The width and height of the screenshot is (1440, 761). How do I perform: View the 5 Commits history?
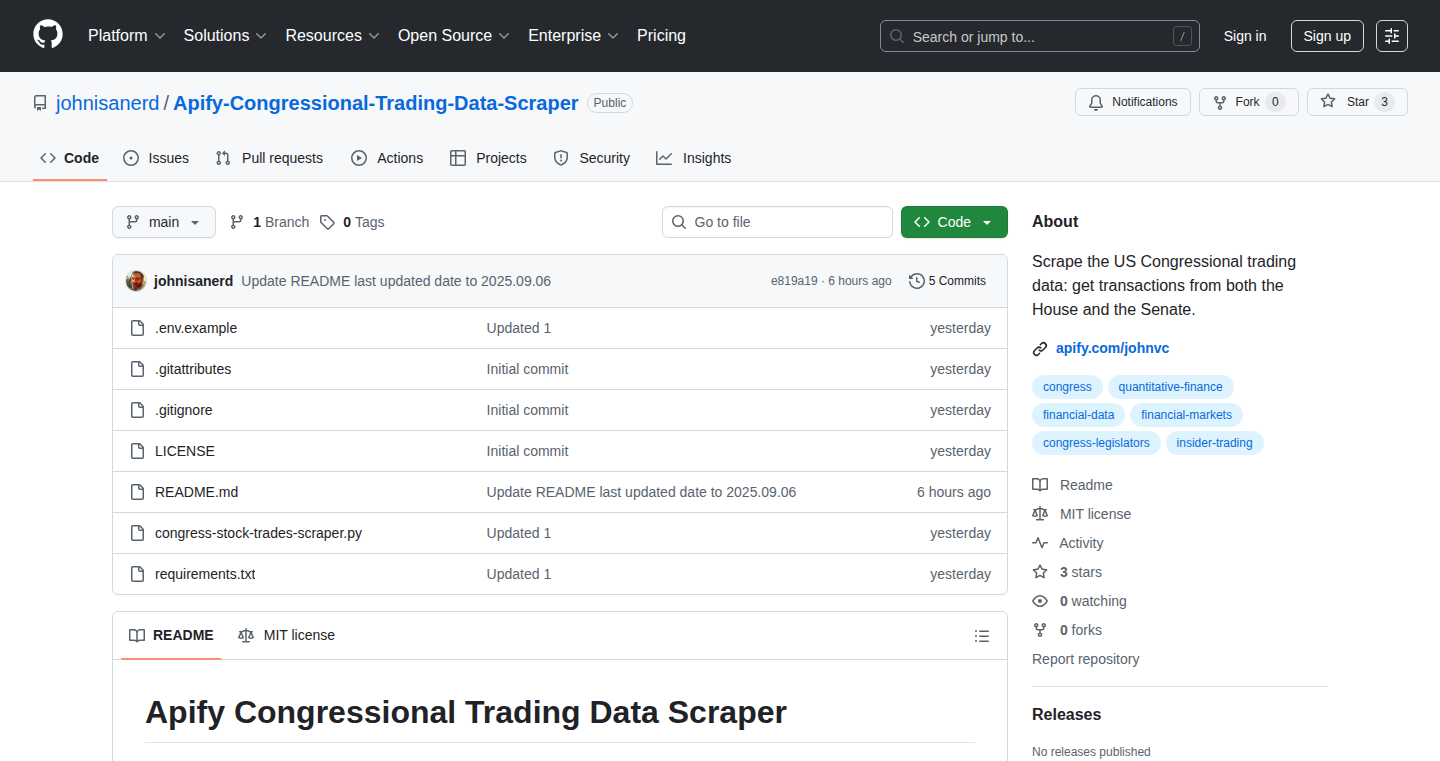pos(947,281)
